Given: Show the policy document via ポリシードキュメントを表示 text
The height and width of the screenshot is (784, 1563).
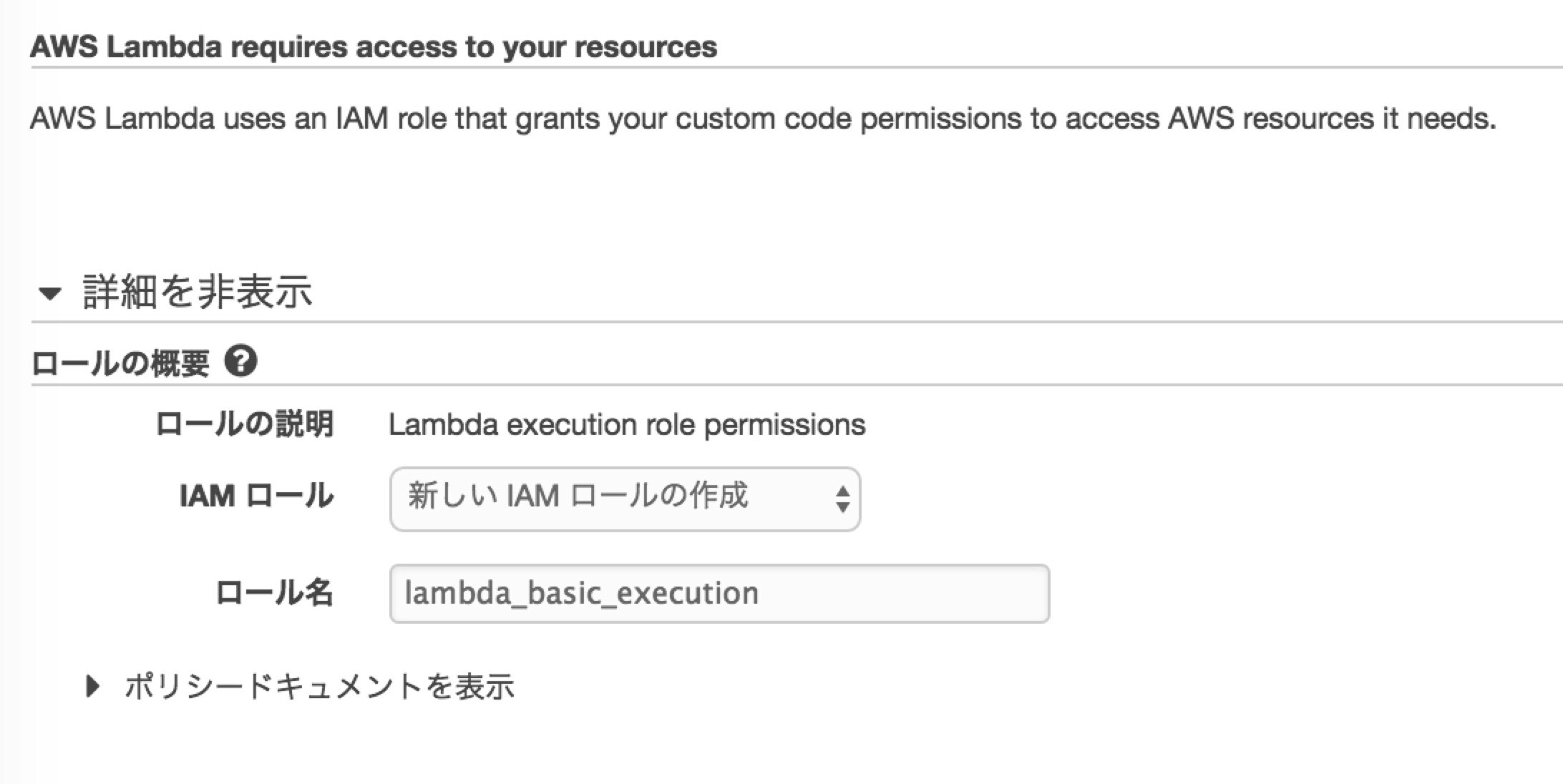Looking at the screenshot, I should [319, 686].
